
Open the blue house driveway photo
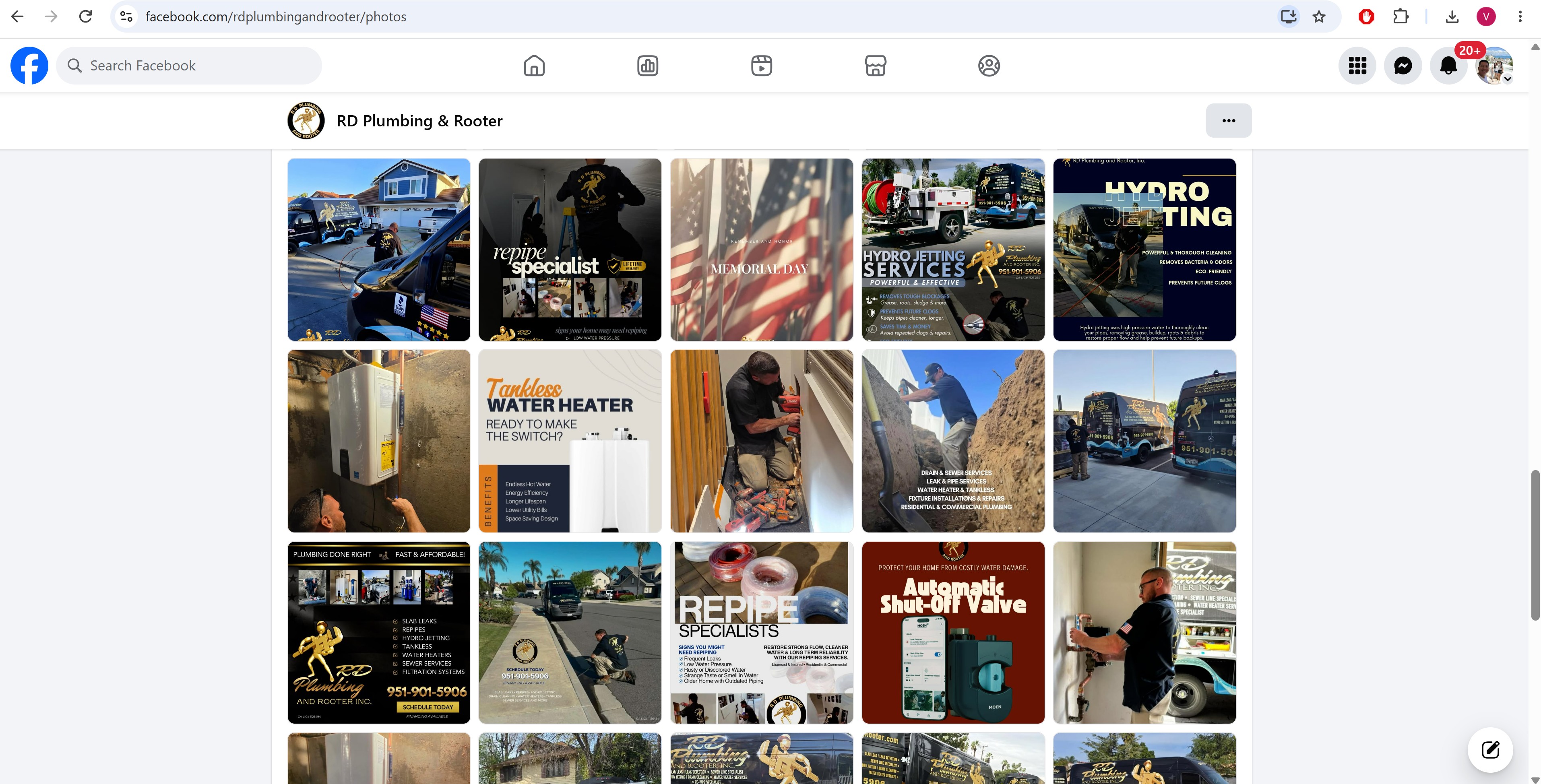pos(379,250)
